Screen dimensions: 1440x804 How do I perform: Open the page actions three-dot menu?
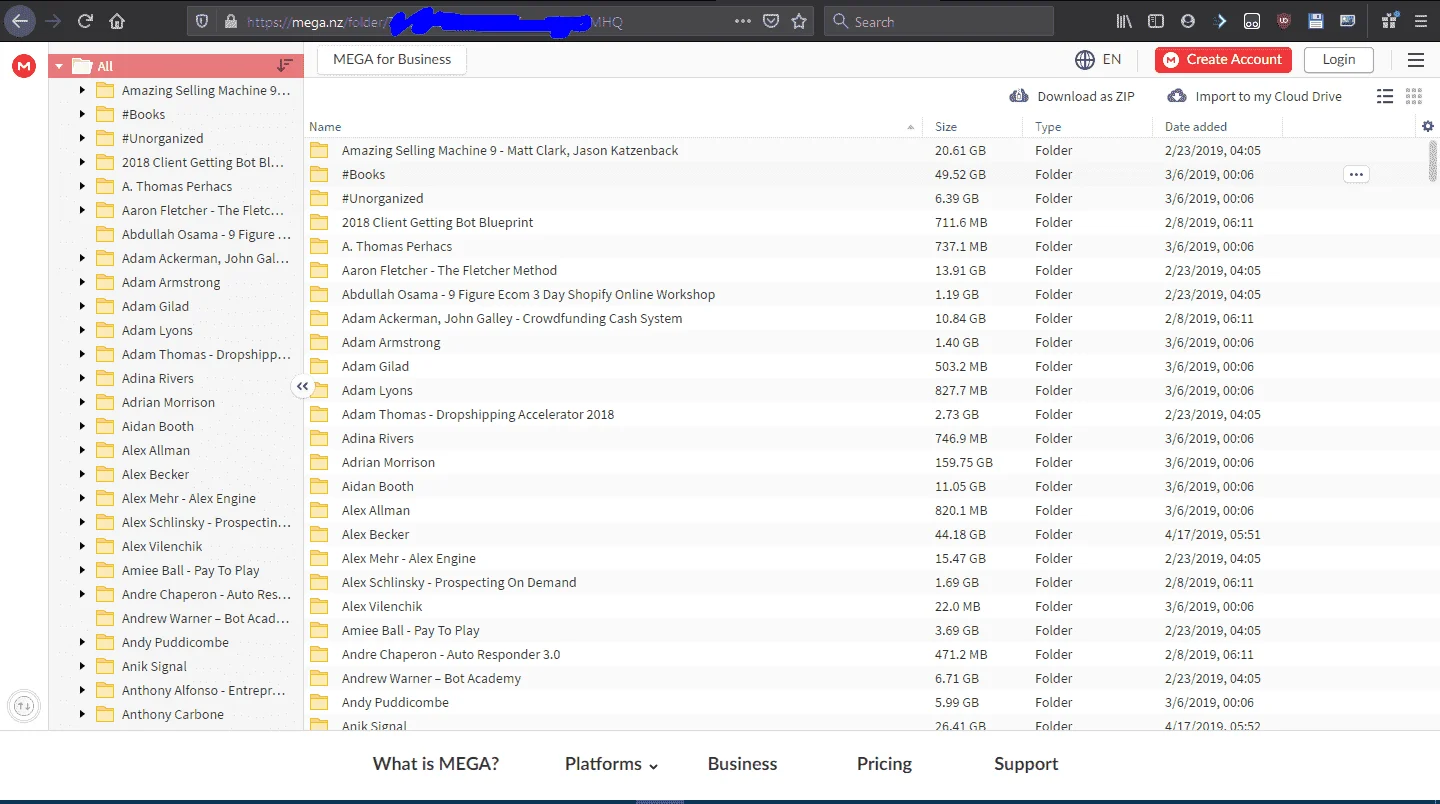(x=743, y=21)
